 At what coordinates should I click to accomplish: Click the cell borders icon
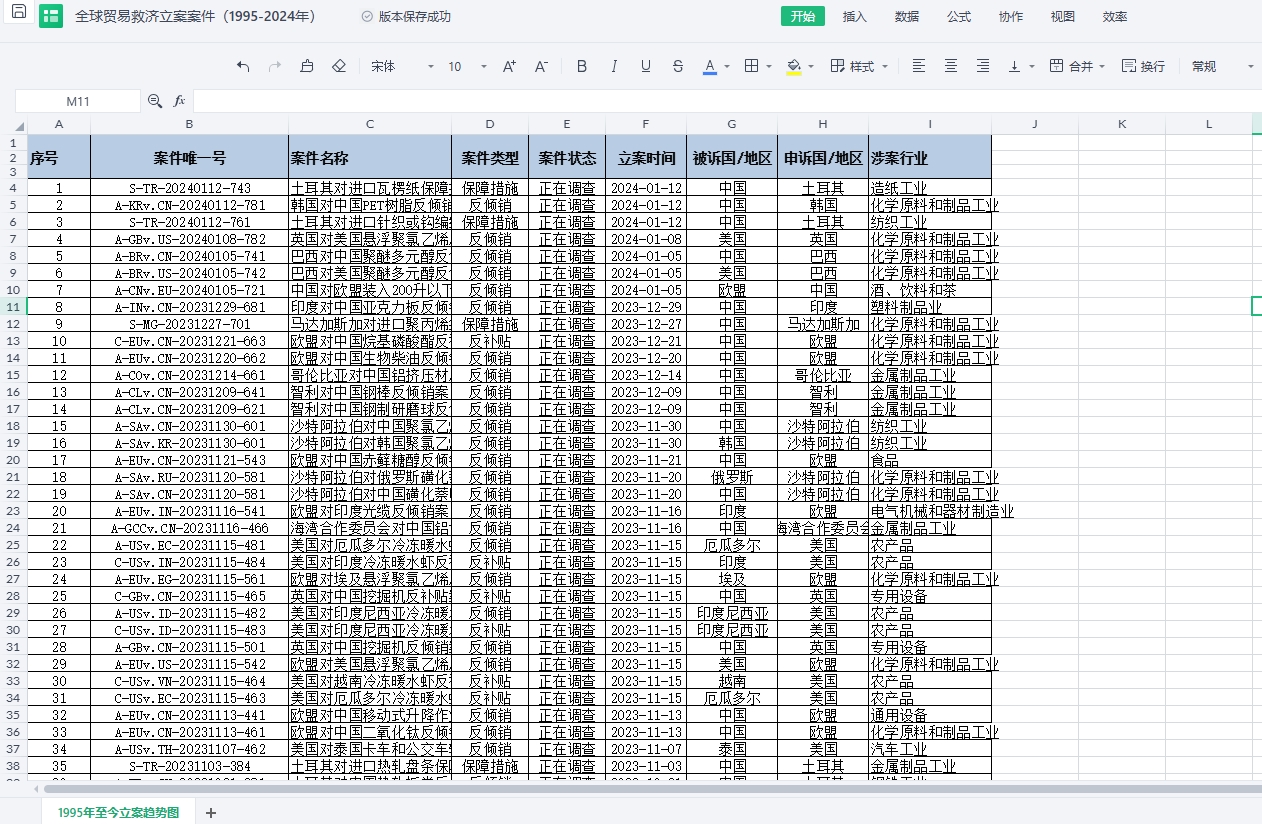[752, 66]
